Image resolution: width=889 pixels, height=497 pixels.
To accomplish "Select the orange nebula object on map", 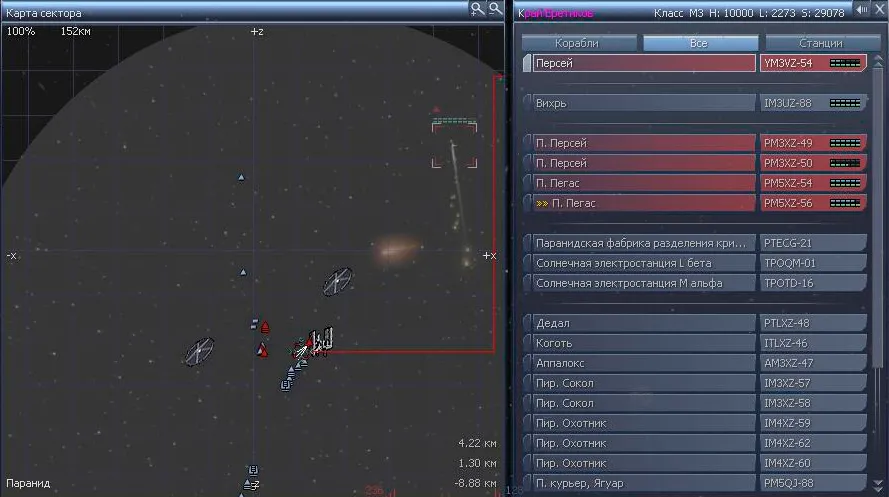I will [x=401, y=248].
